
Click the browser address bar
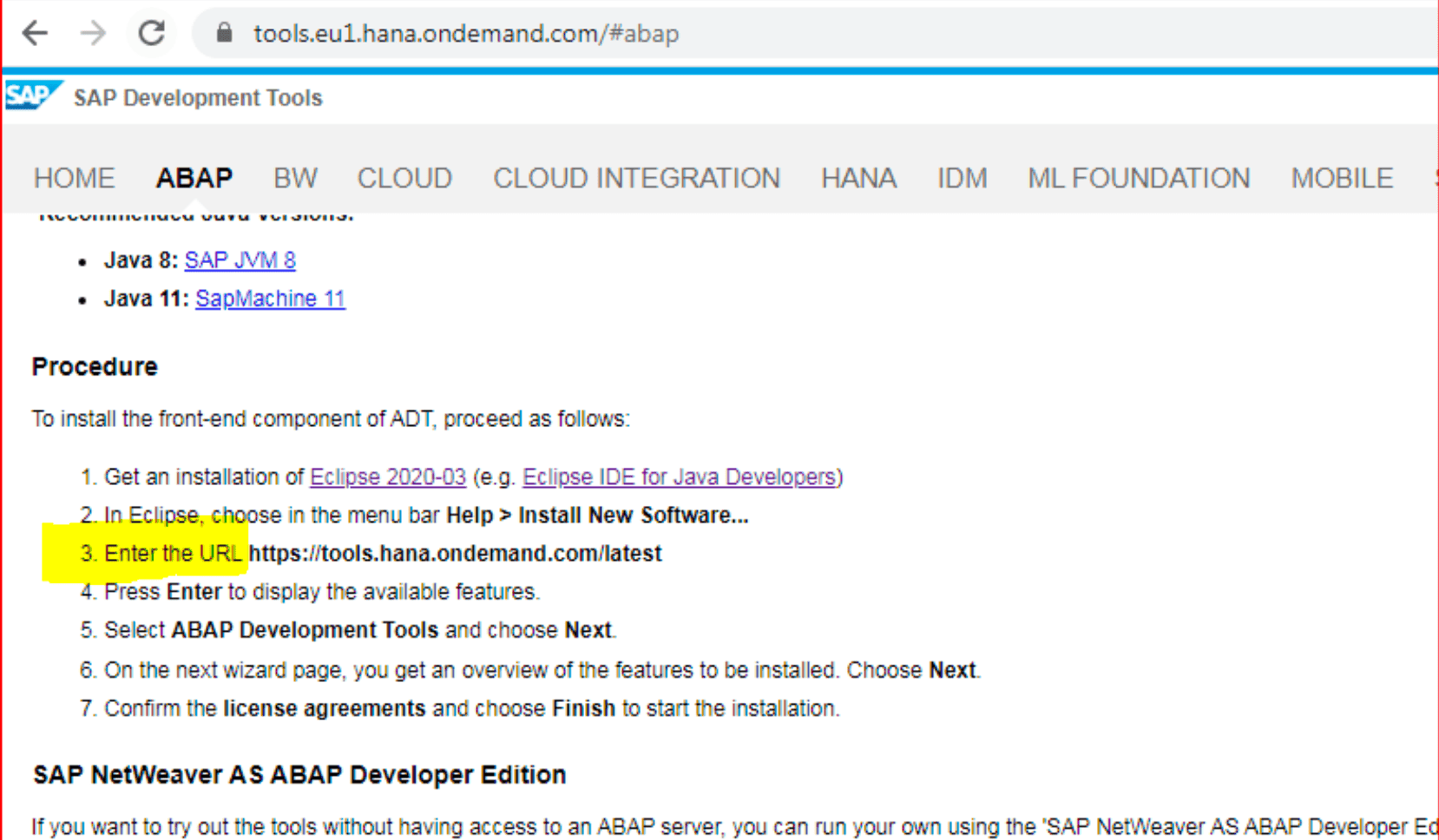466,33
